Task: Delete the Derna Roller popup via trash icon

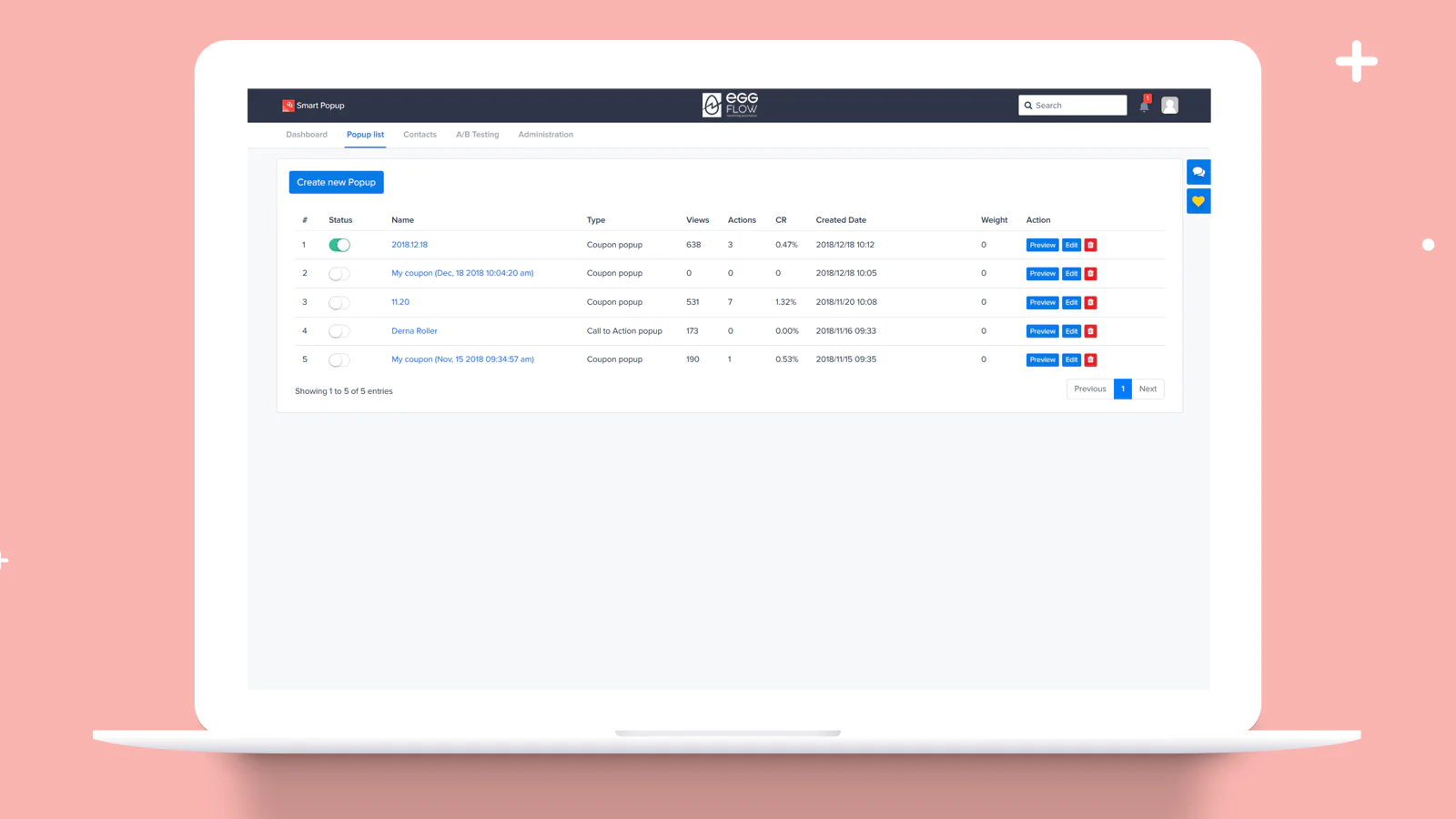Action: pos(1090,331)
